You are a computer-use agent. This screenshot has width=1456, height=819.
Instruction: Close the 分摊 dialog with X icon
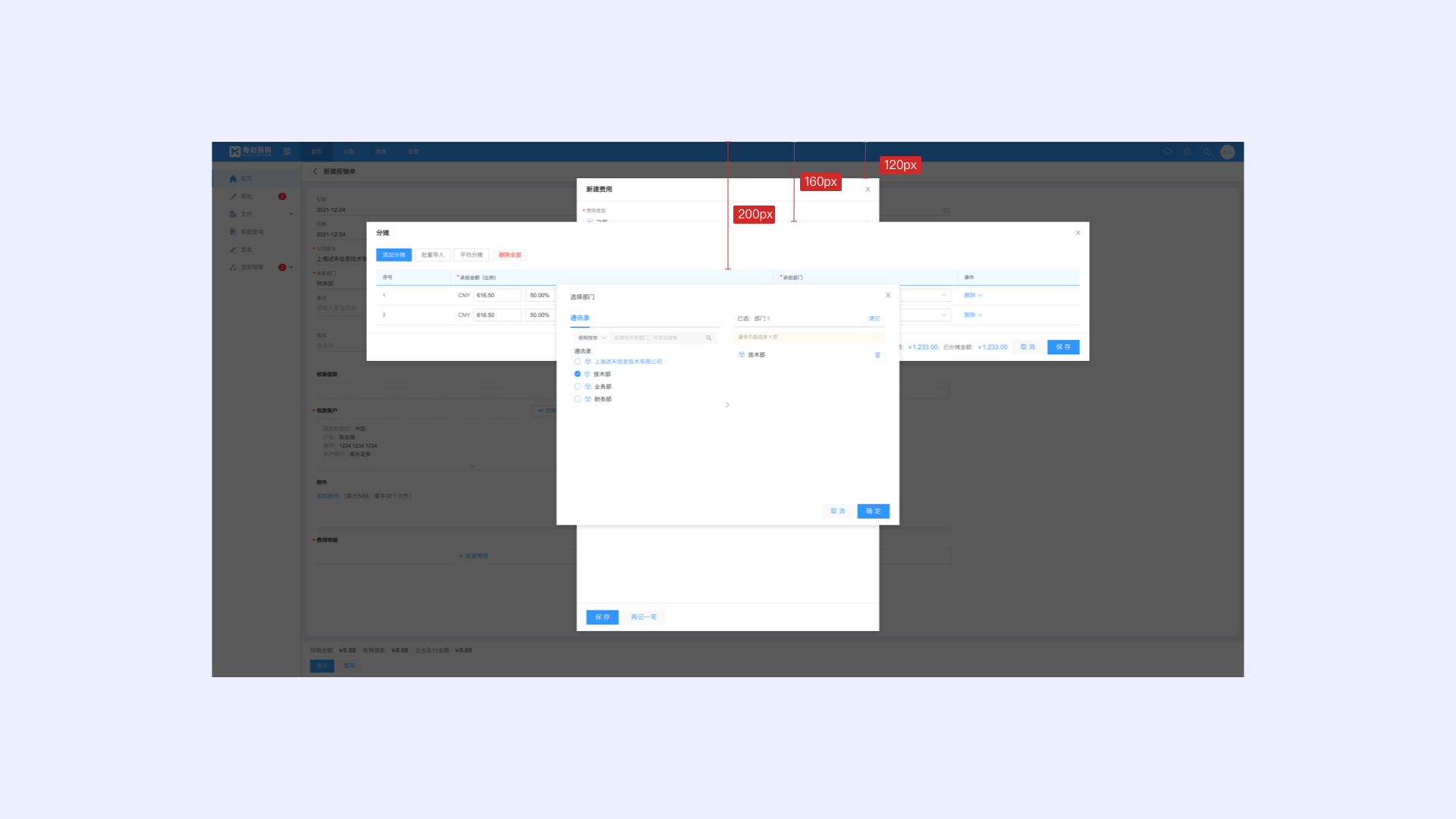(x=1078, y=233)
